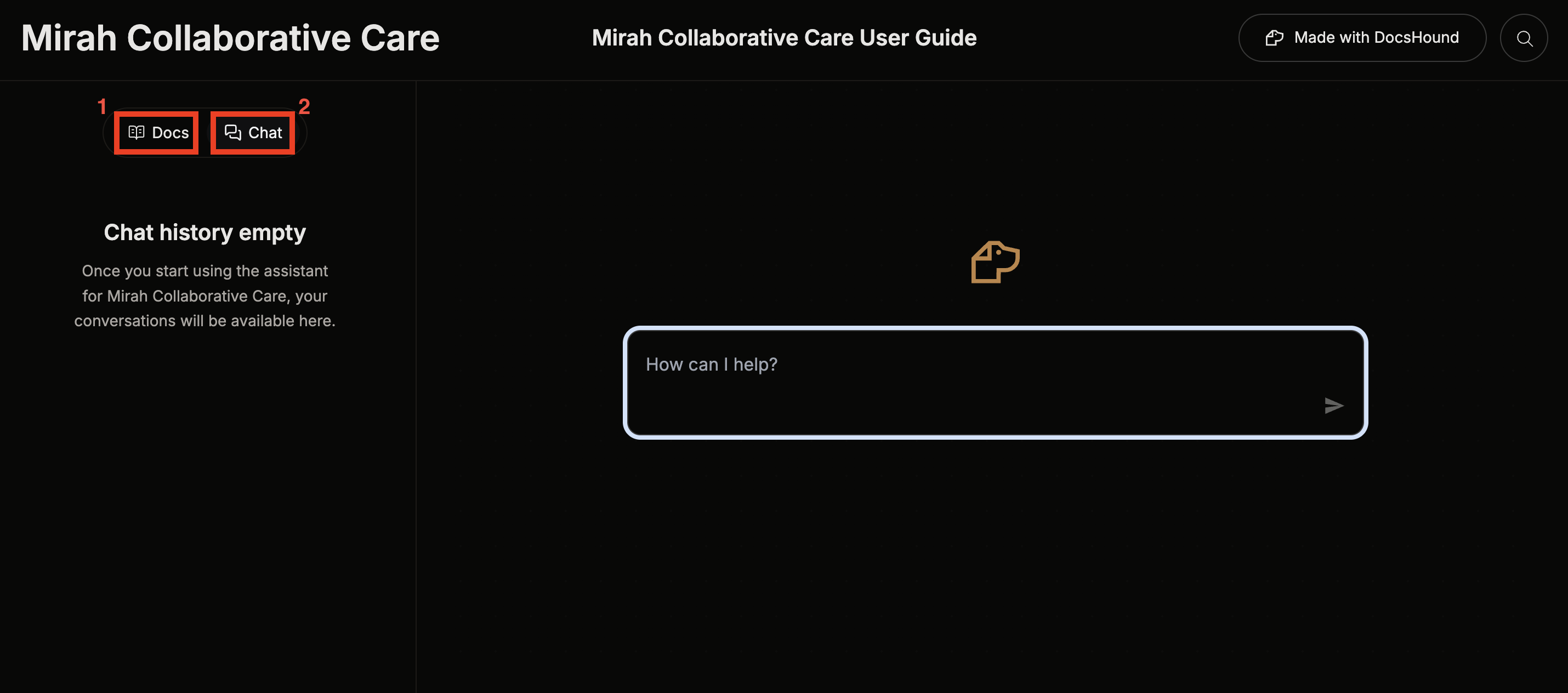
Task: Click the open-book icon beside Docs
Action: (x=137, y=132)
